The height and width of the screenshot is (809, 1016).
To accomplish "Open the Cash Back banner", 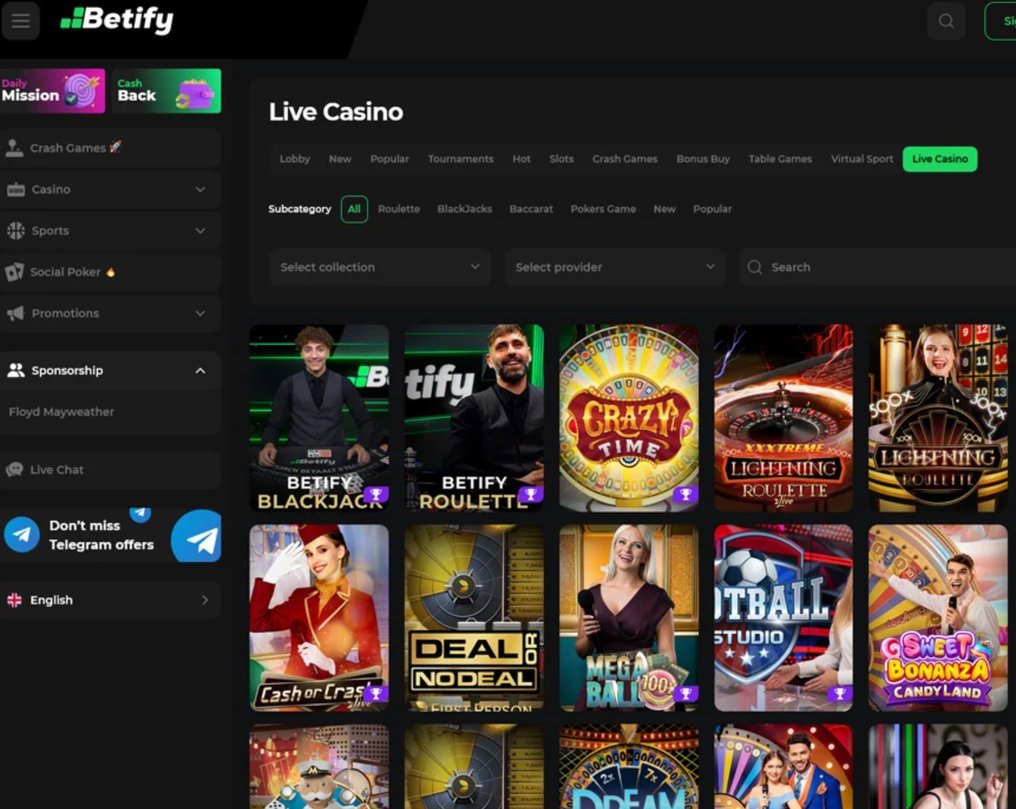I will (166, 91).
